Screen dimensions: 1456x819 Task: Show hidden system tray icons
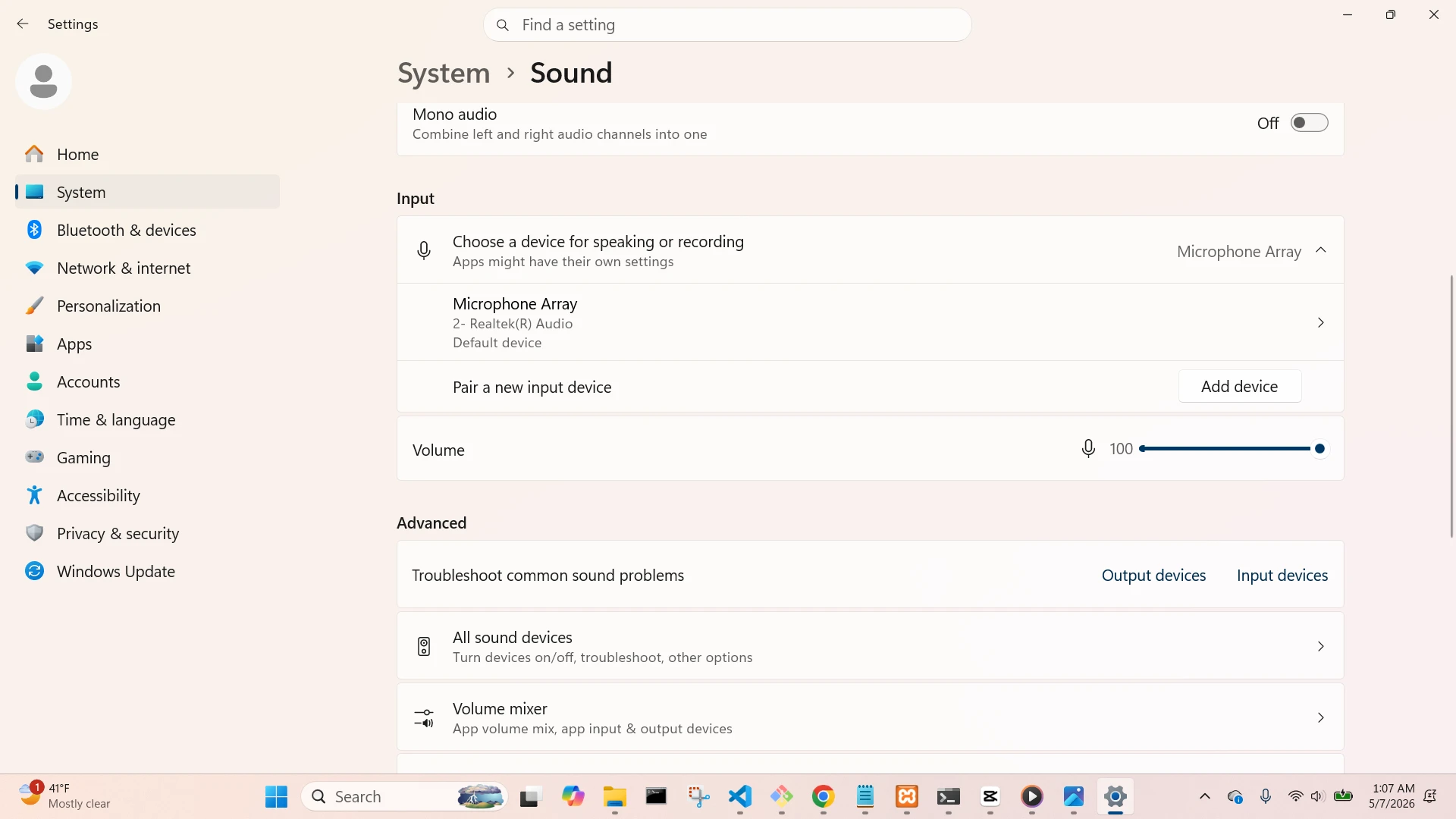coord(1205,796)
